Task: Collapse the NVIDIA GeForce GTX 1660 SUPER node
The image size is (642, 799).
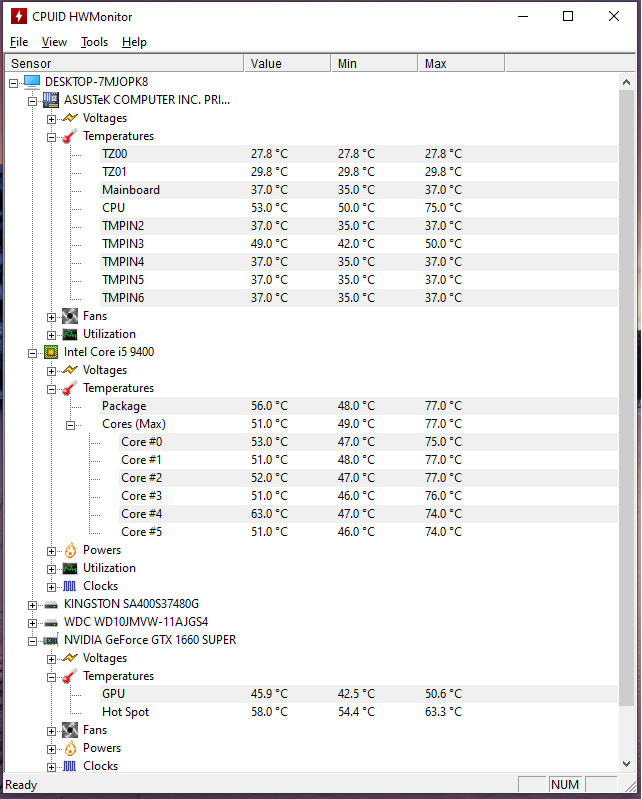Action: click(33, 641)
